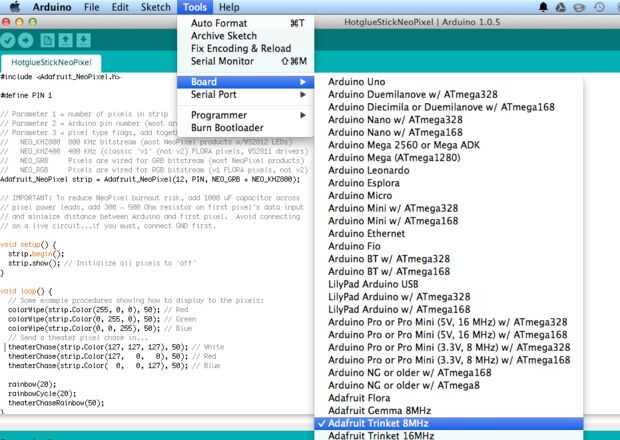Click the Open sketch up-arrow icon
This screenshot has height=440, width=620.
66,40
